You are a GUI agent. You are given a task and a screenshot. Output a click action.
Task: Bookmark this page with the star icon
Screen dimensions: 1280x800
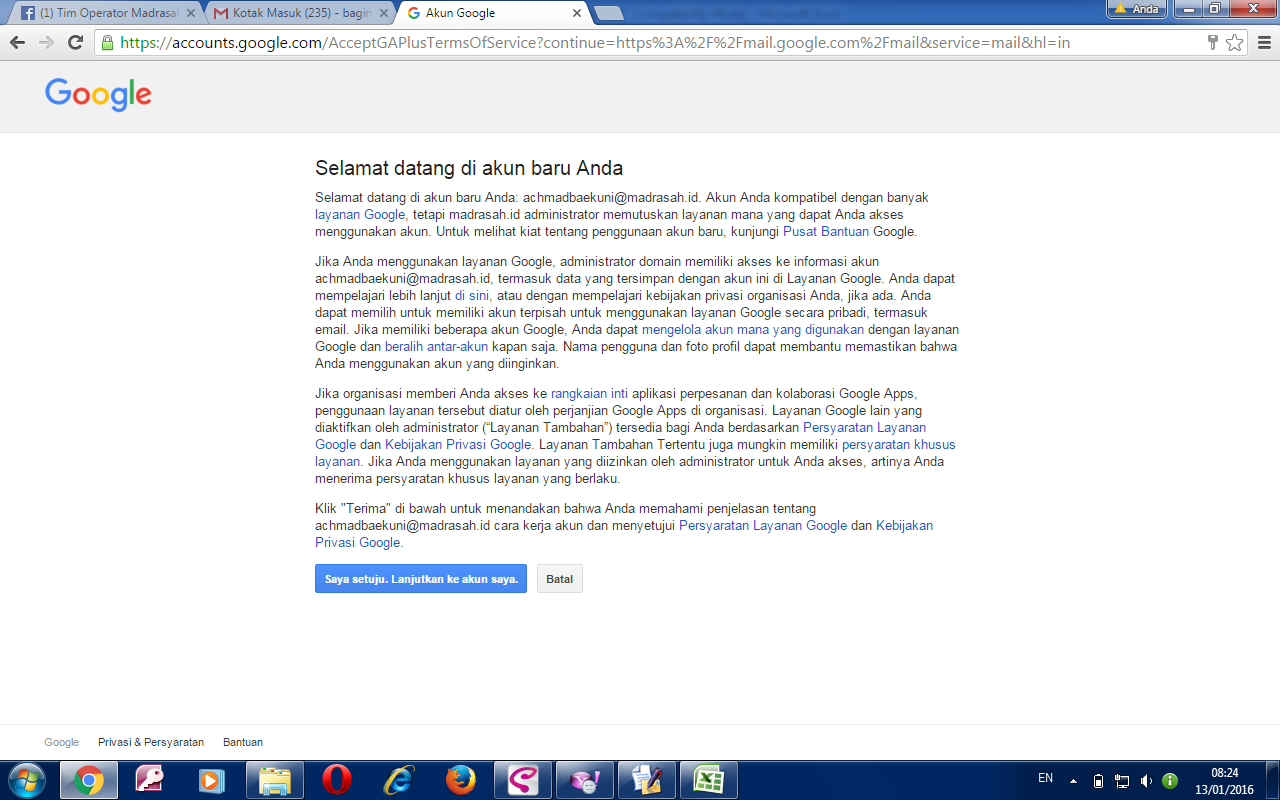1235,43
